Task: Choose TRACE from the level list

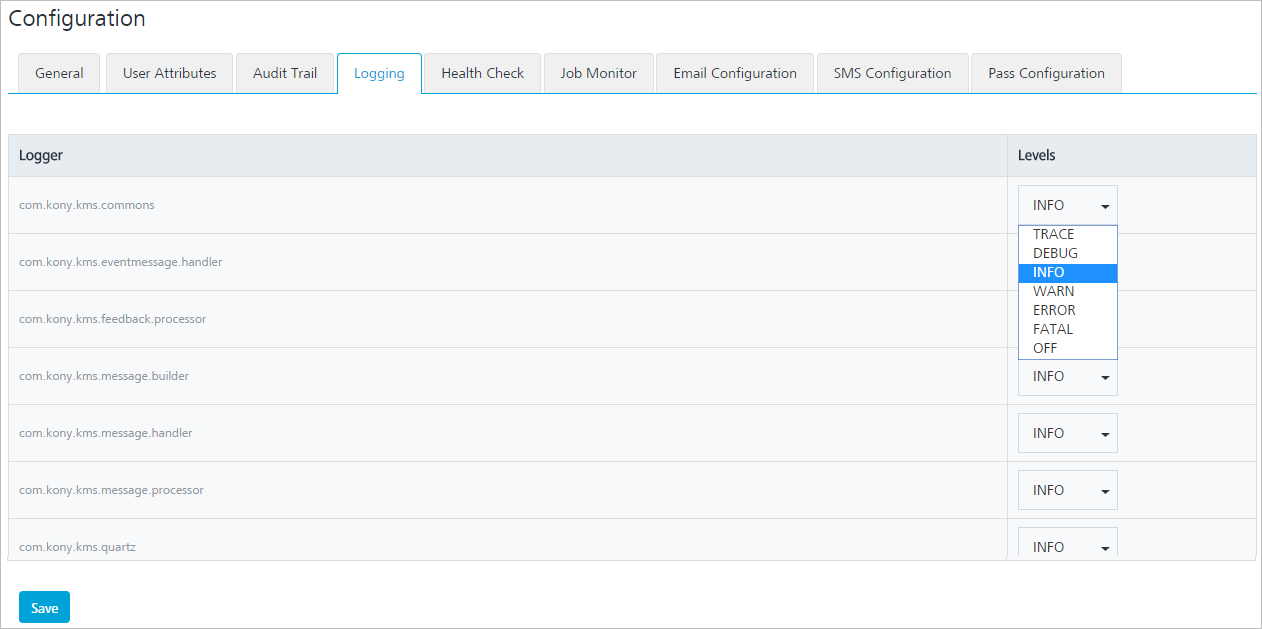Action: point(1054,234)
